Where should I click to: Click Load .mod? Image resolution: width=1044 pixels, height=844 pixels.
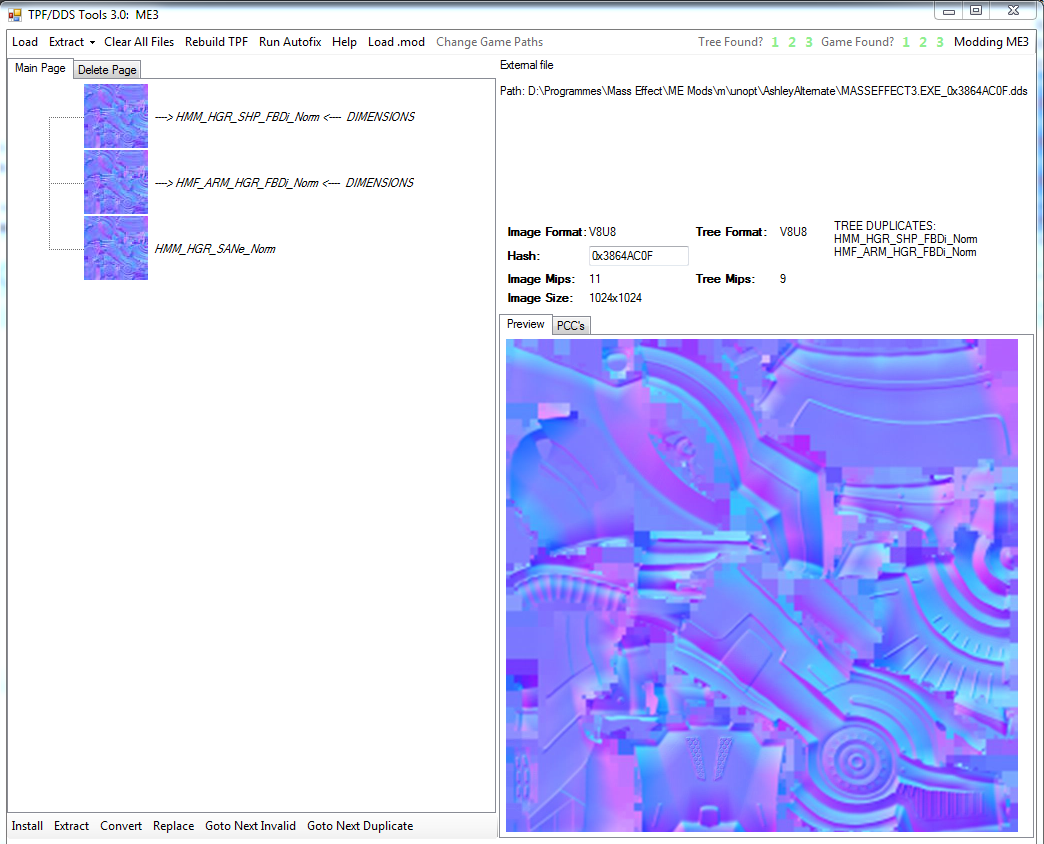[x=396, y=42]
